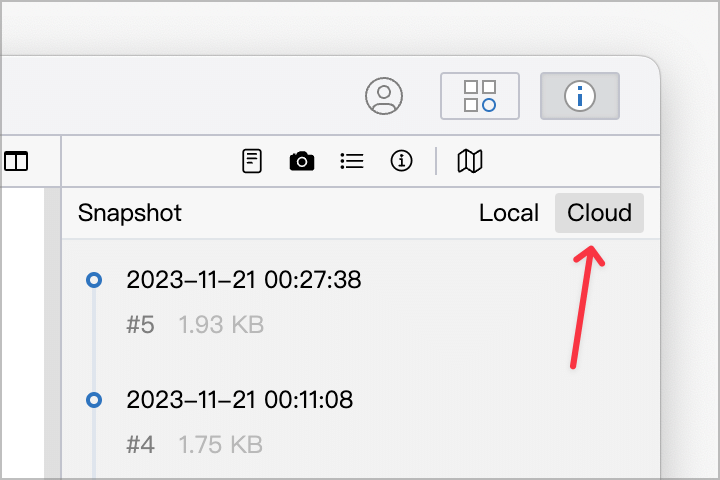The height and width of the screenshot is (480, 720).
Task: Switch to the Local snapshots tab
Action: (509, 213)
